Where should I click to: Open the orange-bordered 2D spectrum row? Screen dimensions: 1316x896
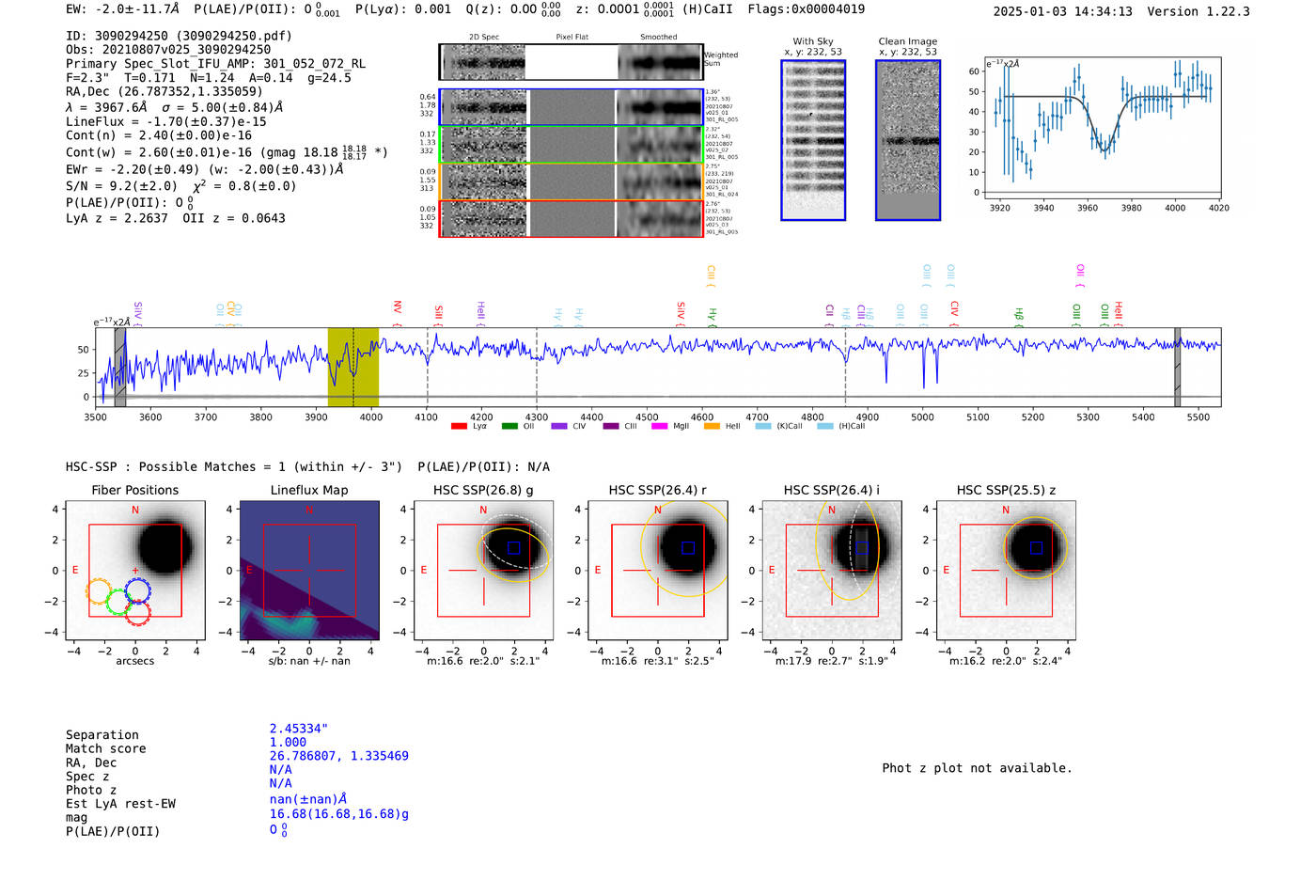pos(571,181)
